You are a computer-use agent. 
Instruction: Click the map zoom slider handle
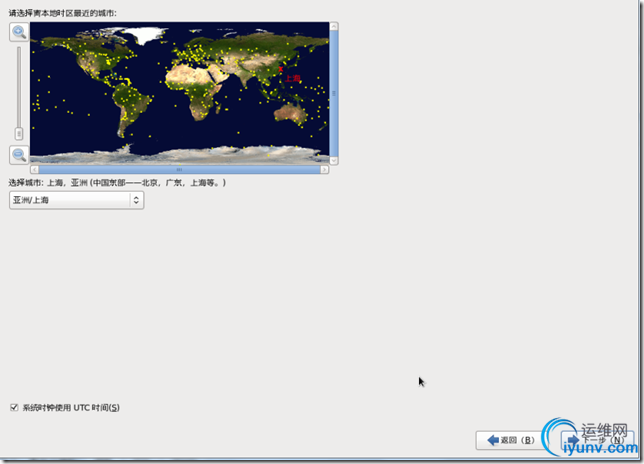[x=19, y=133]
